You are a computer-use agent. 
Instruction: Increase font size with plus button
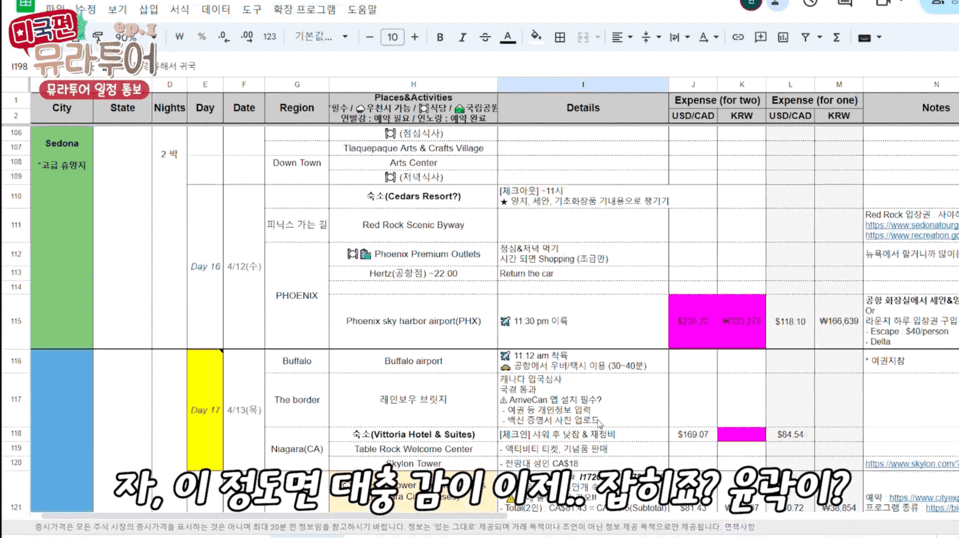coord(415,37)
